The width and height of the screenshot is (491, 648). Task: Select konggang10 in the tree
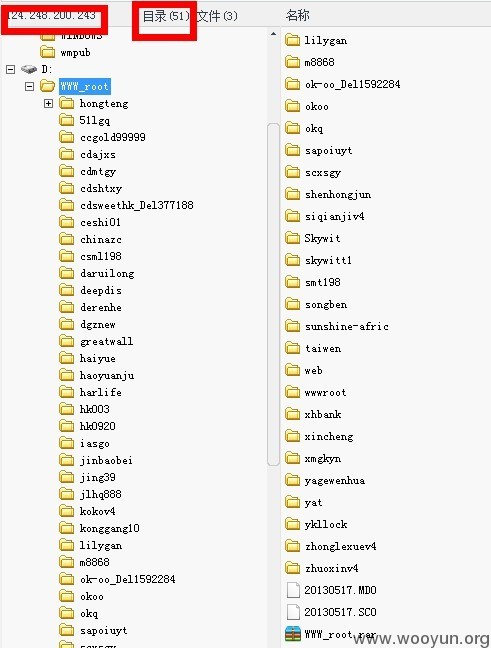110,528
